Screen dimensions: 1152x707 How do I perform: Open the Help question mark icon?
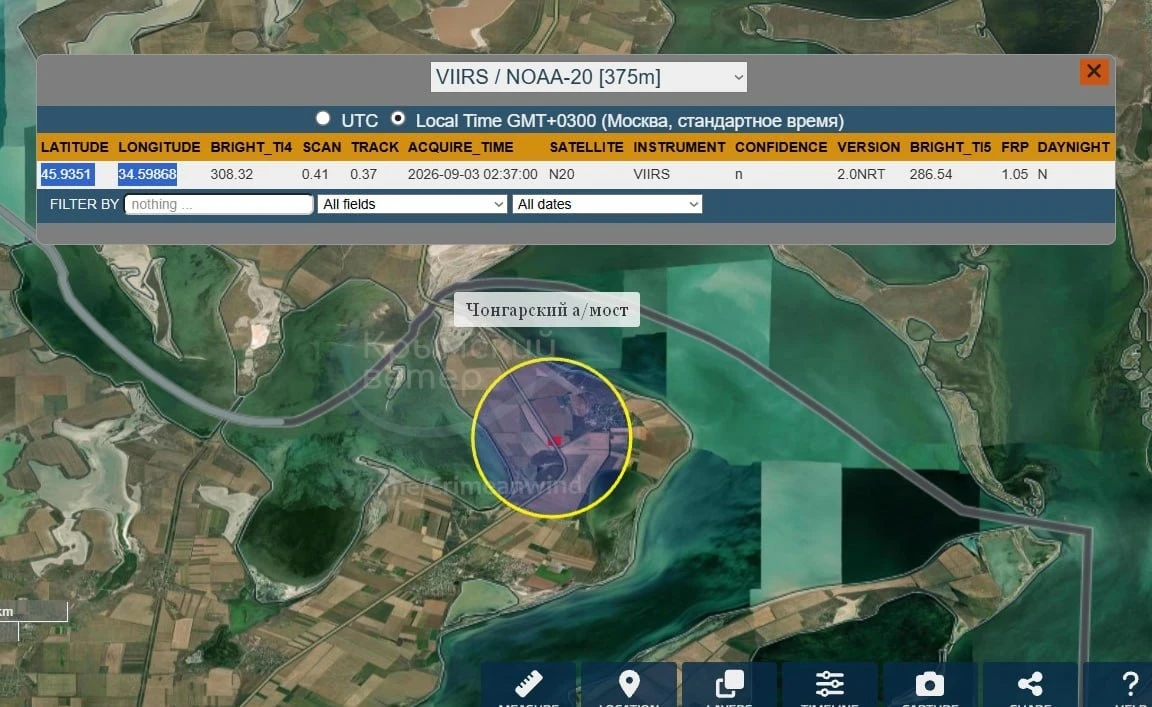1129,684
